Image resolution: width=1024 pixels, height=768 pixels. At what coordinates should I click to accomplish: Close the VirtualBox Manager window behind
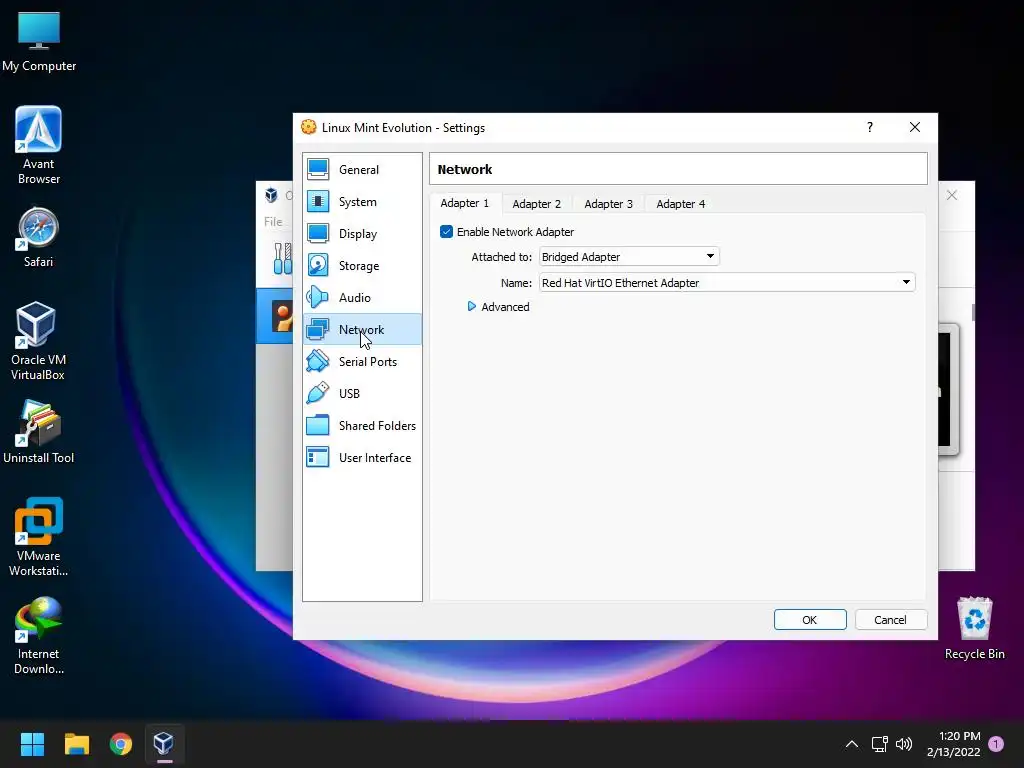coord(952,195)
